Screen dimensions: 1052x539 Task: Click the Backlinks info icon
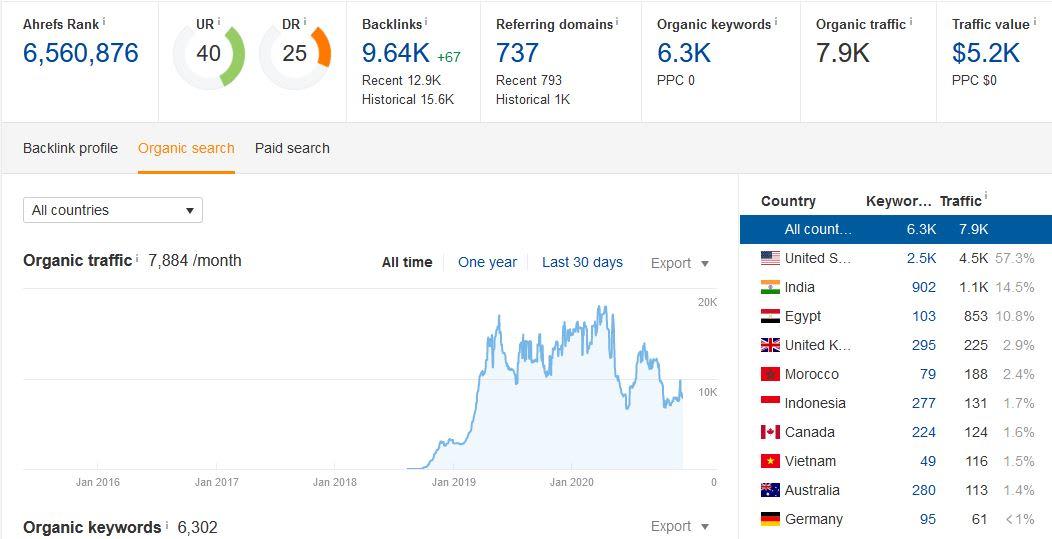point(426,21)
